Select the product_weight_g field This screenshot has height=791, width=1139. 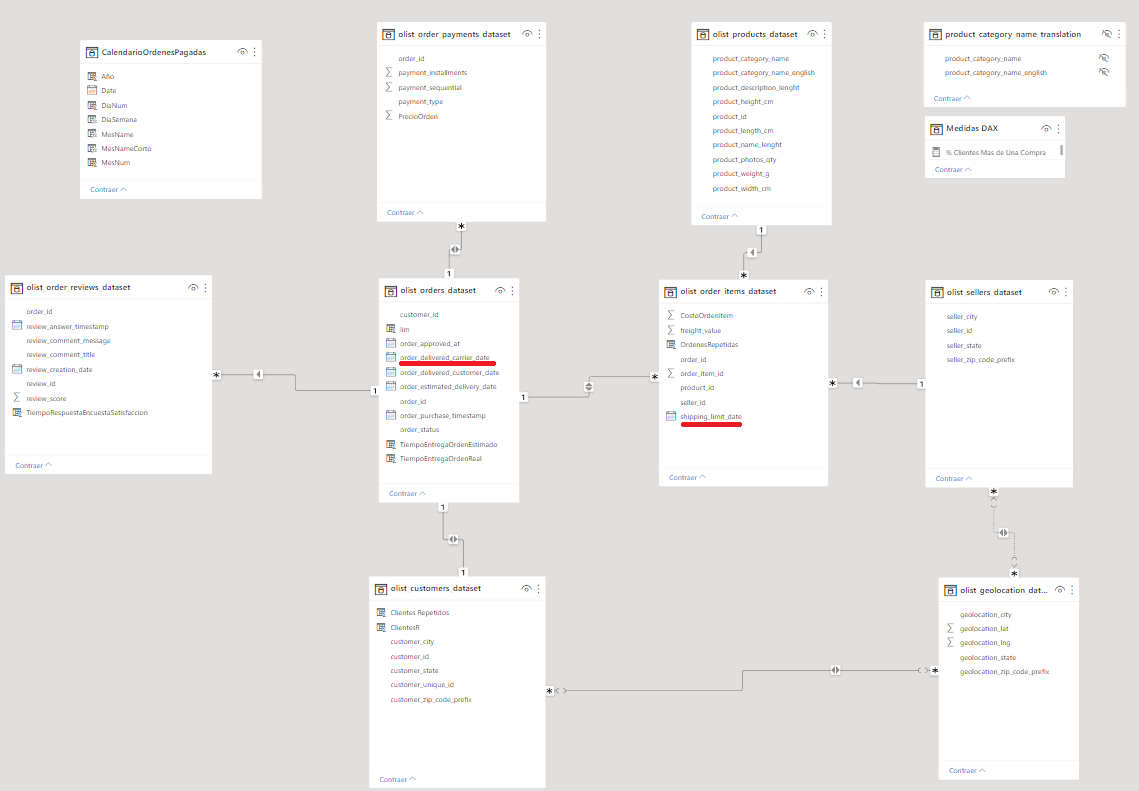click(x=741, y=174)
